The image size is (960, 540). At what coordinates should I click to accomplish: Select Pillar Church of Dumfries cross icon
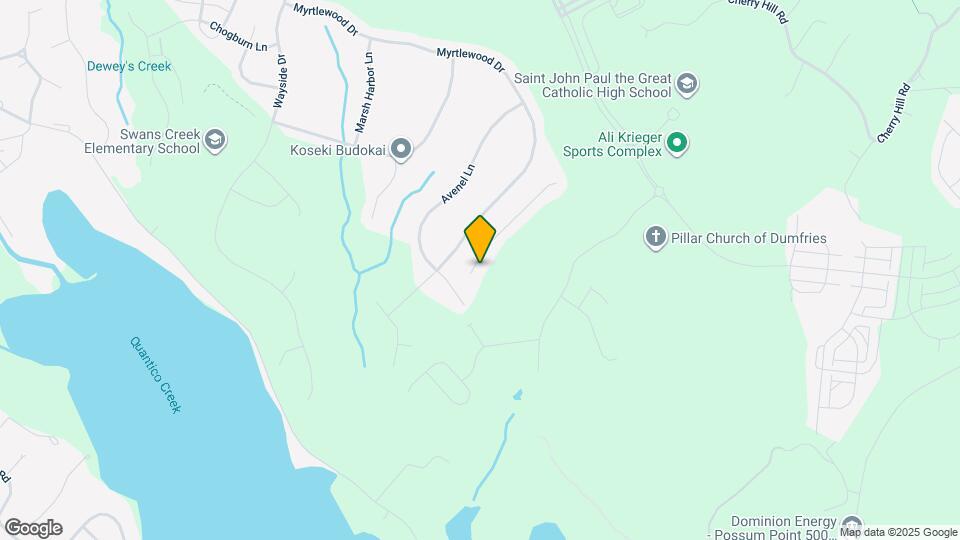pyautogui.click(x=655, y=238)
